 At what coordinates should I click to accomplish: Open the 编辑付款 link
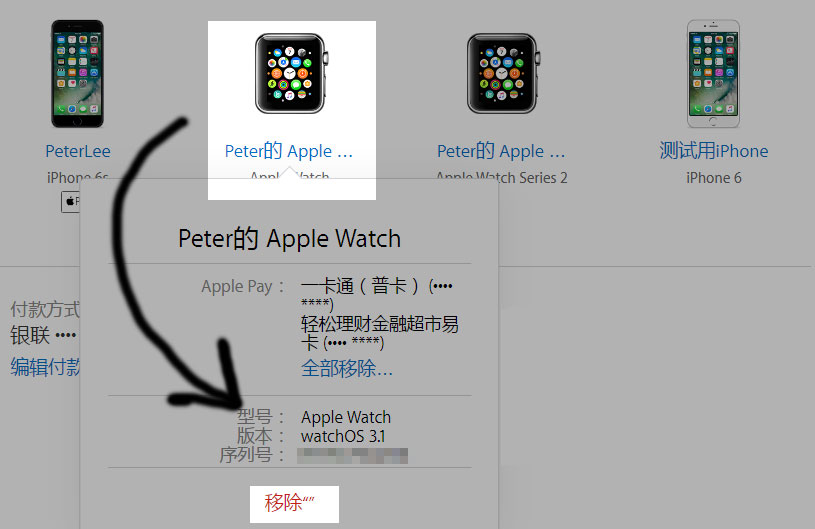pos(45,367)
